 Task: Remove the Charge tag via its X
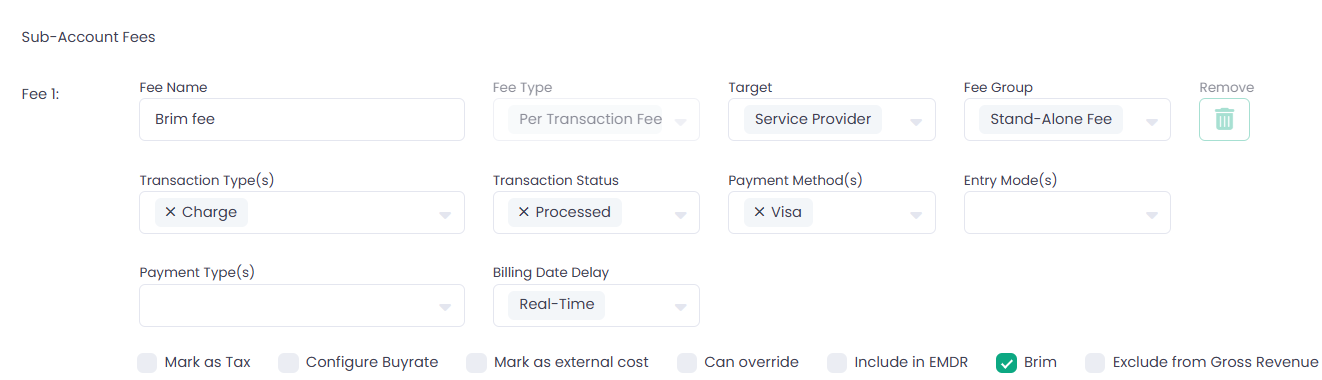[x=170, y=212]
